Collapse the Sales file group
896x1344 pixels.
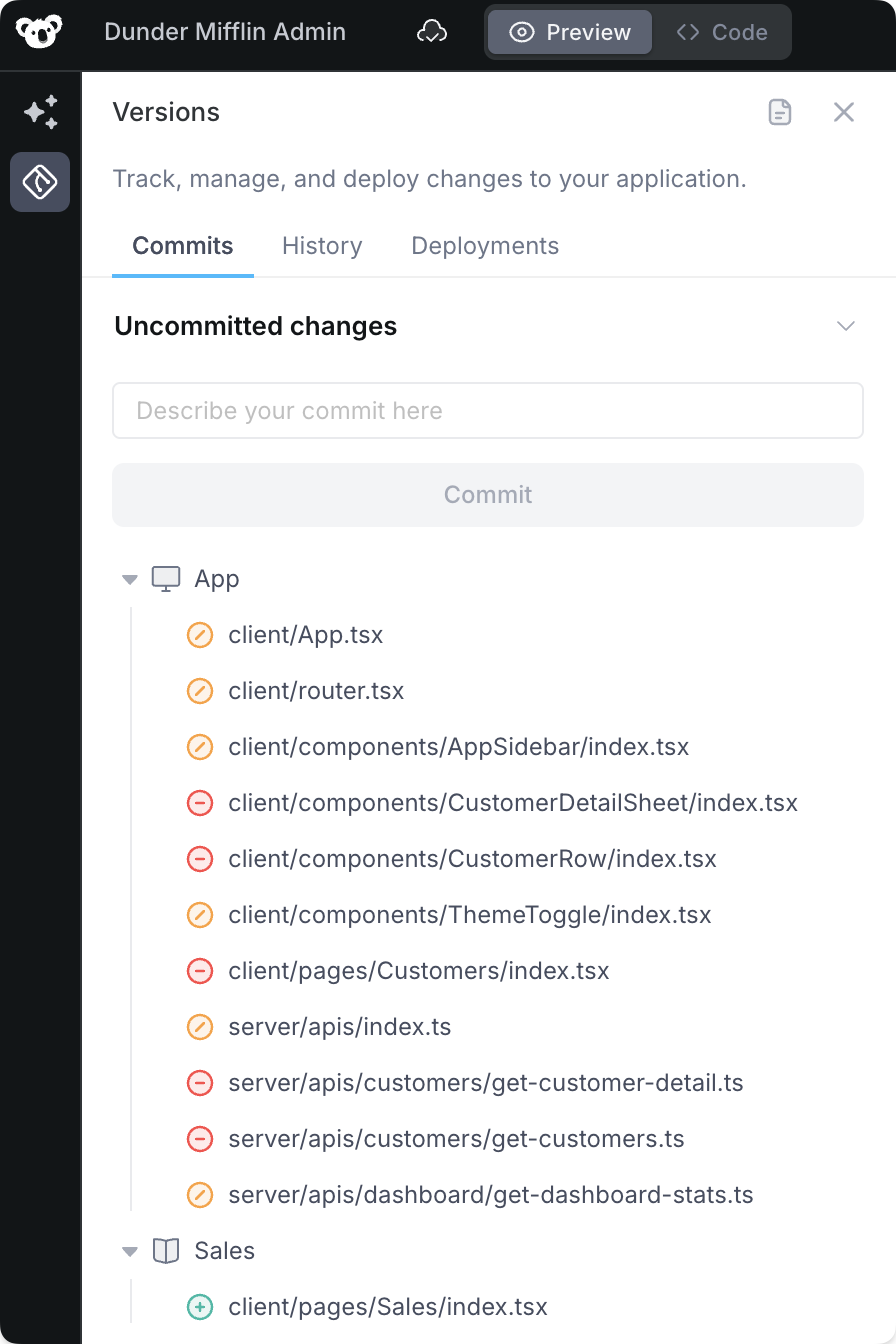click(x=129, y=1251)
